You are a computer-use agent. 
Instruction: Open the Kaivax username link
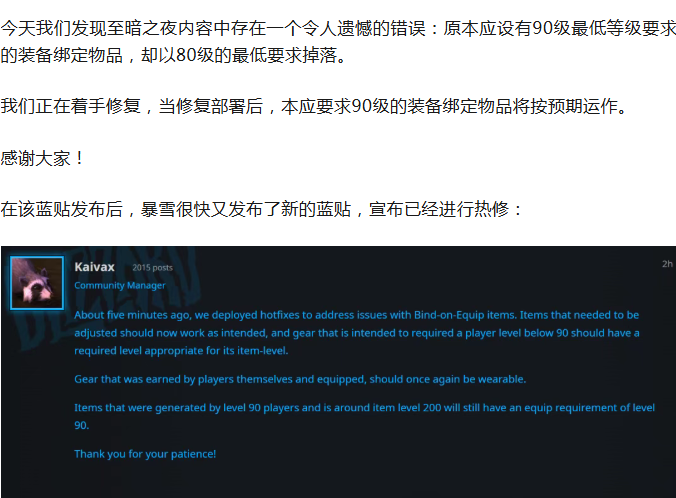96,267
